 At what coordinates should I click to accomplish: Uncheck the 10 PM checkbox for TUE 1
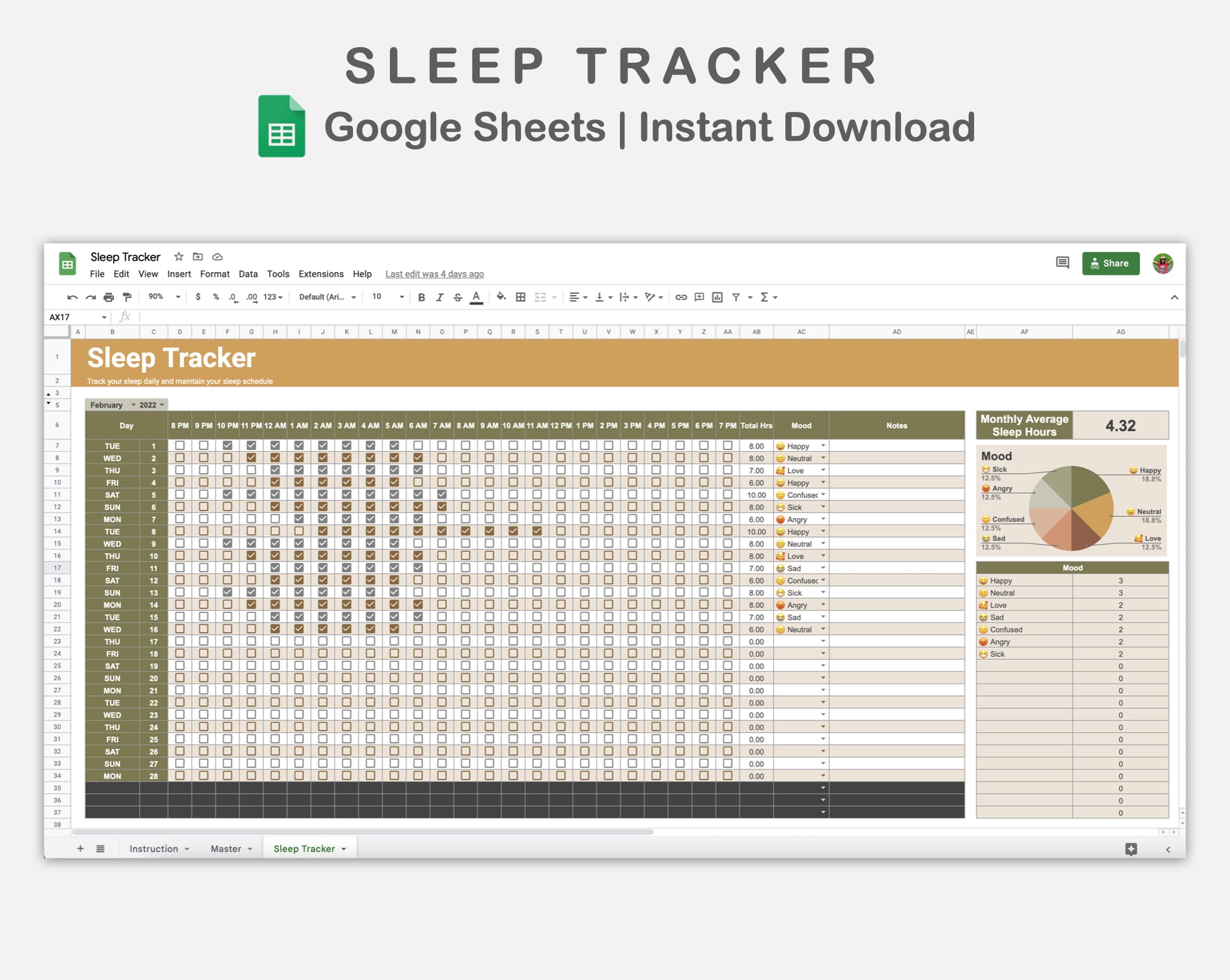228,445
